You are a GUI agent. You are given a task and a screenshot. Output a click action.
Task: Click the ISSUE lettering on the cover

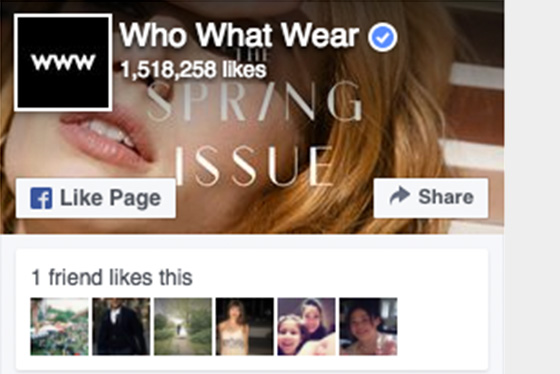coord(255,166)
